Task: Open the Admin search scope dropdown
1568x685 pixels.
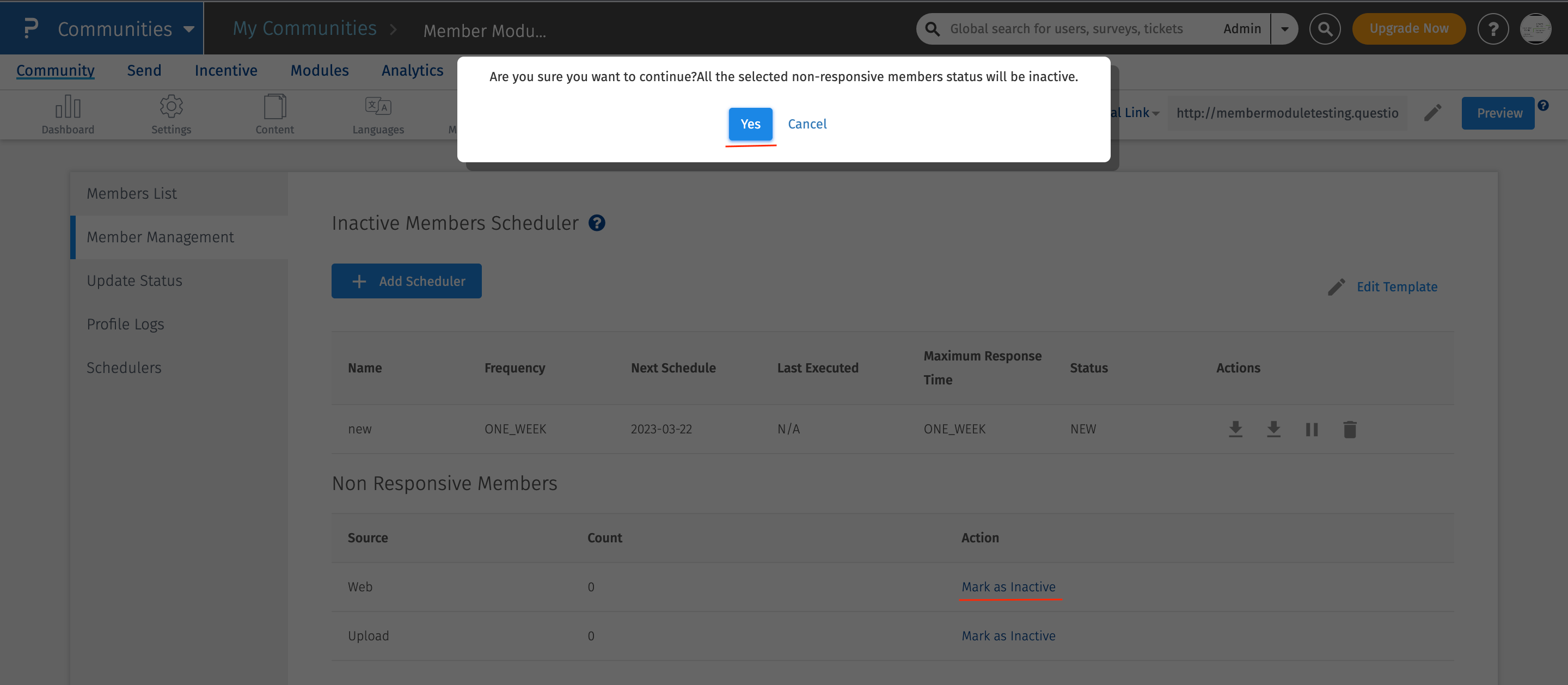Action: tap(1285, 28)
